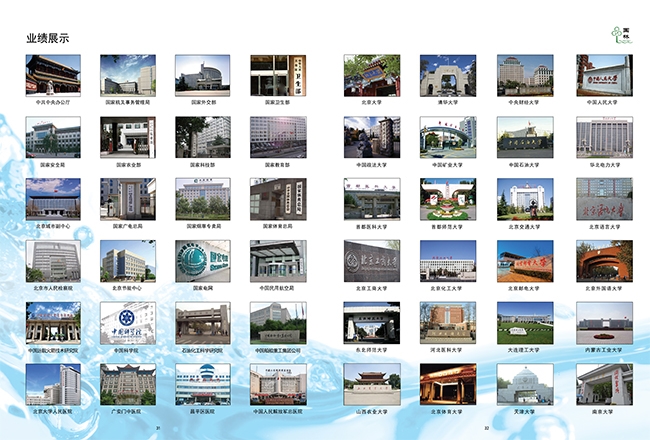Open the 南京大学 gate thumbnail
650x440 pixels.
click(604, 383)
